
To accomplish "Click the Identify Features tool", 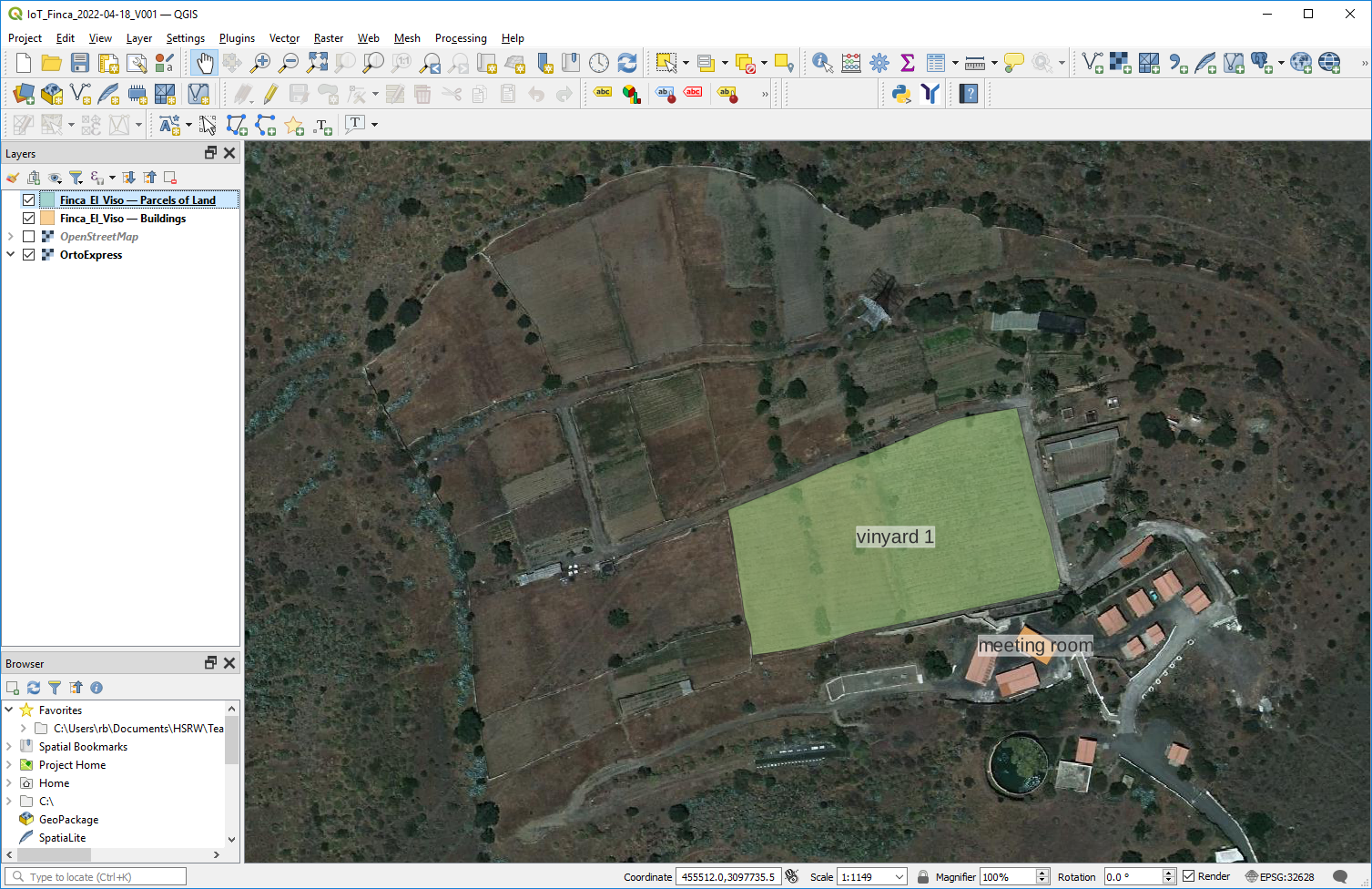I will point(822,63).
